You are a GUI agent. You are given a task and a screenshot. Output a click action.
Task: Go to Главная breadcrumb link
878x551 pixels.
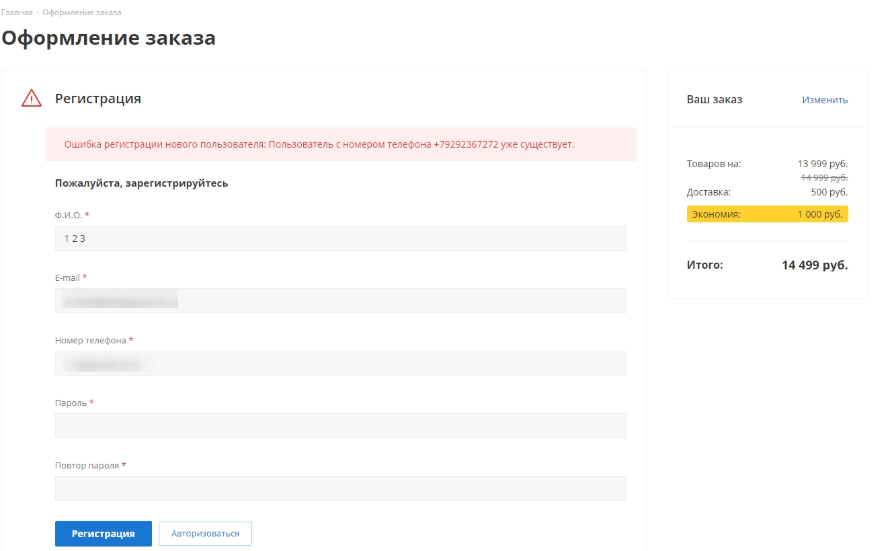pos(17,12)
